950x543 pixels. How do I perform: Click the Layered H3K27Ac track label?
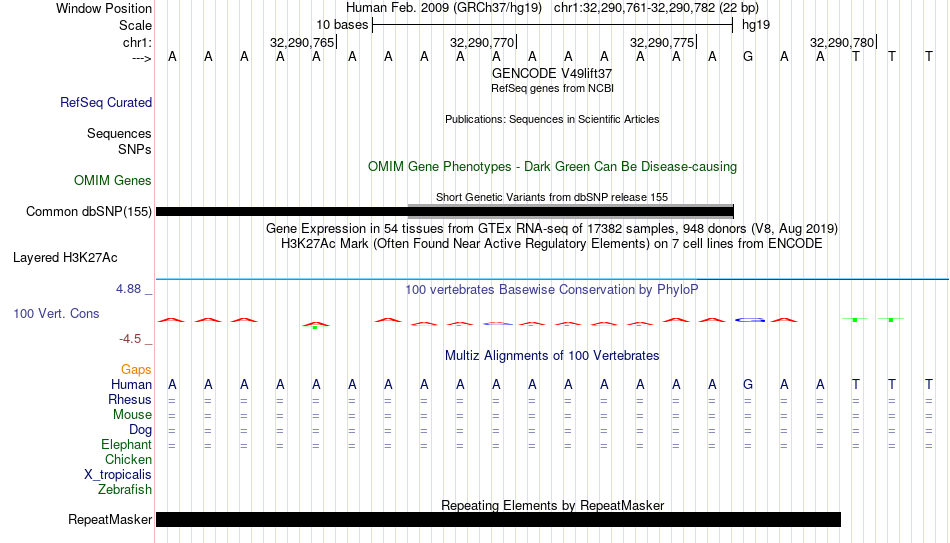point(65,258)
